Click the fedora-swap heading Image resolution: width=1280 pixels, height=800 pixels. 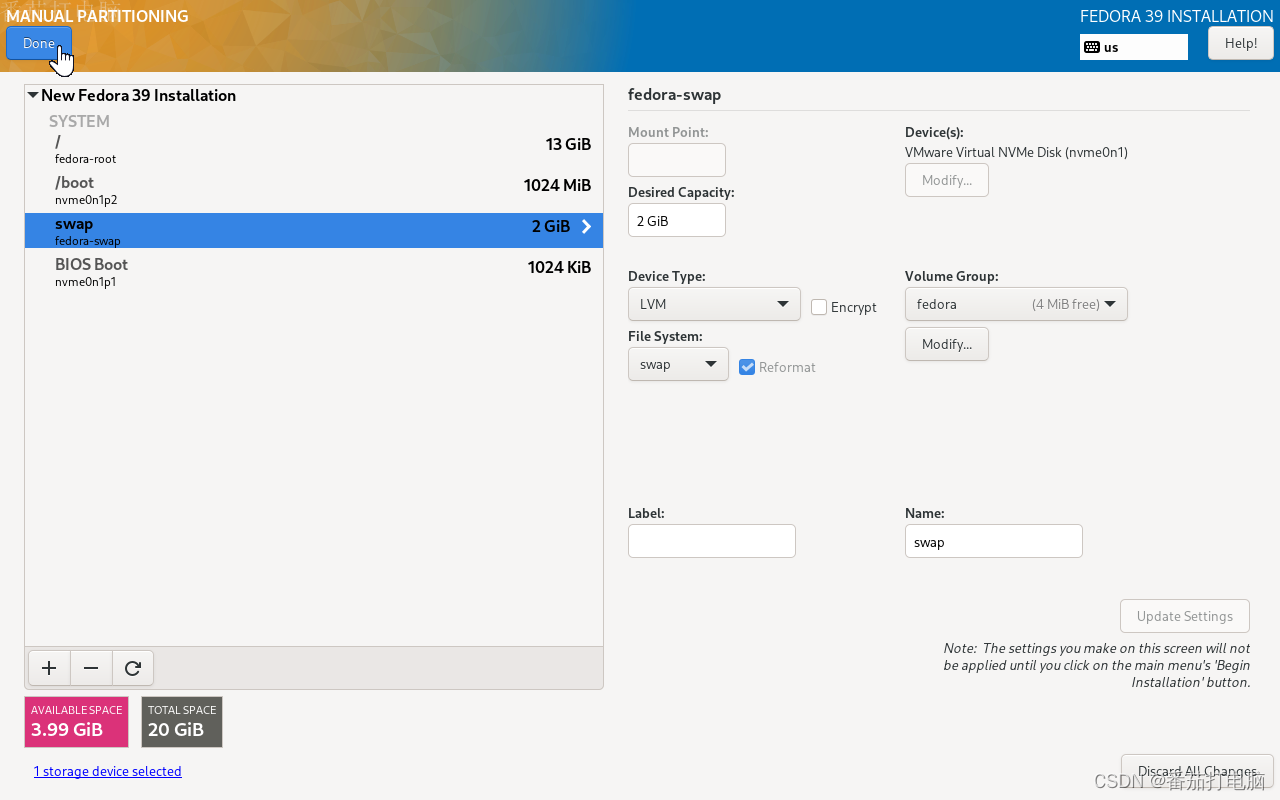674,95
